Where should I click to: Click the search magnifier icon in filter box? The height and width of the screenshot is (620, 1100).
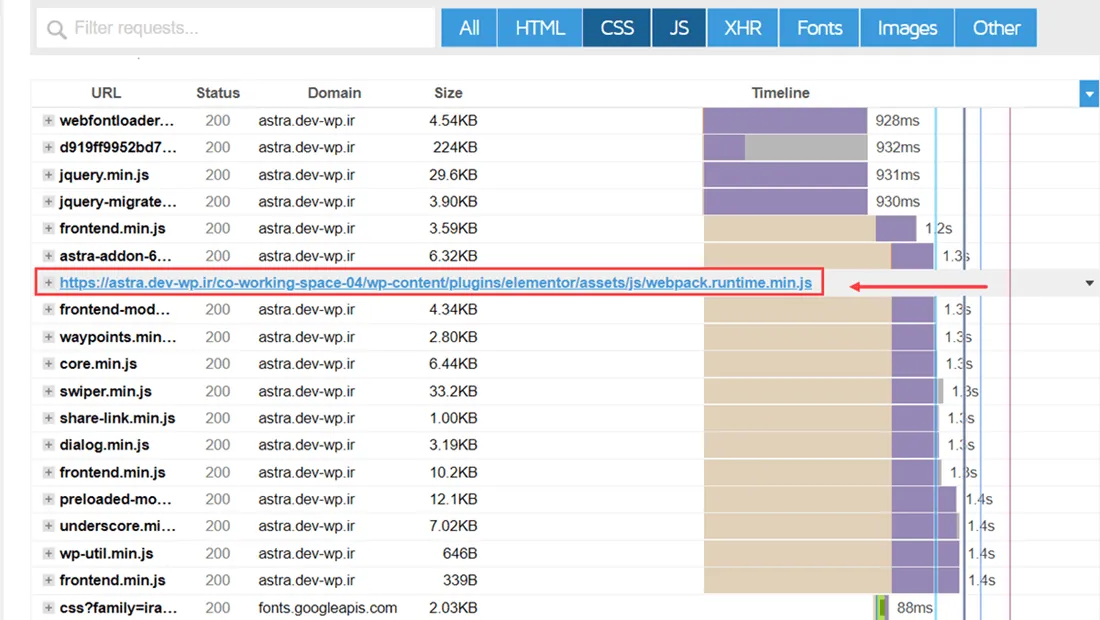click(56, 29)
